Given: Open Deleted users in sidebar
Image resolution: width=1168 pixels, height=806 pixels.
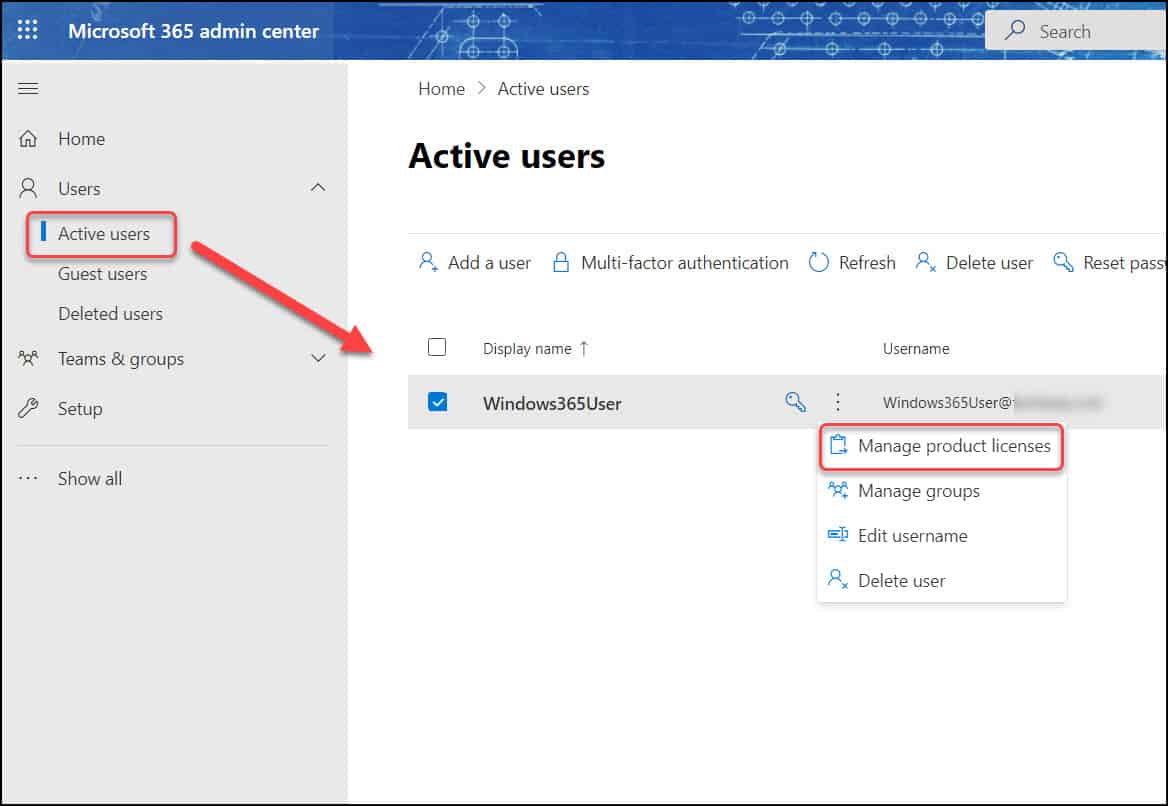Looking at the screenshot, I should pyautogui.click(x=110, y=314).
